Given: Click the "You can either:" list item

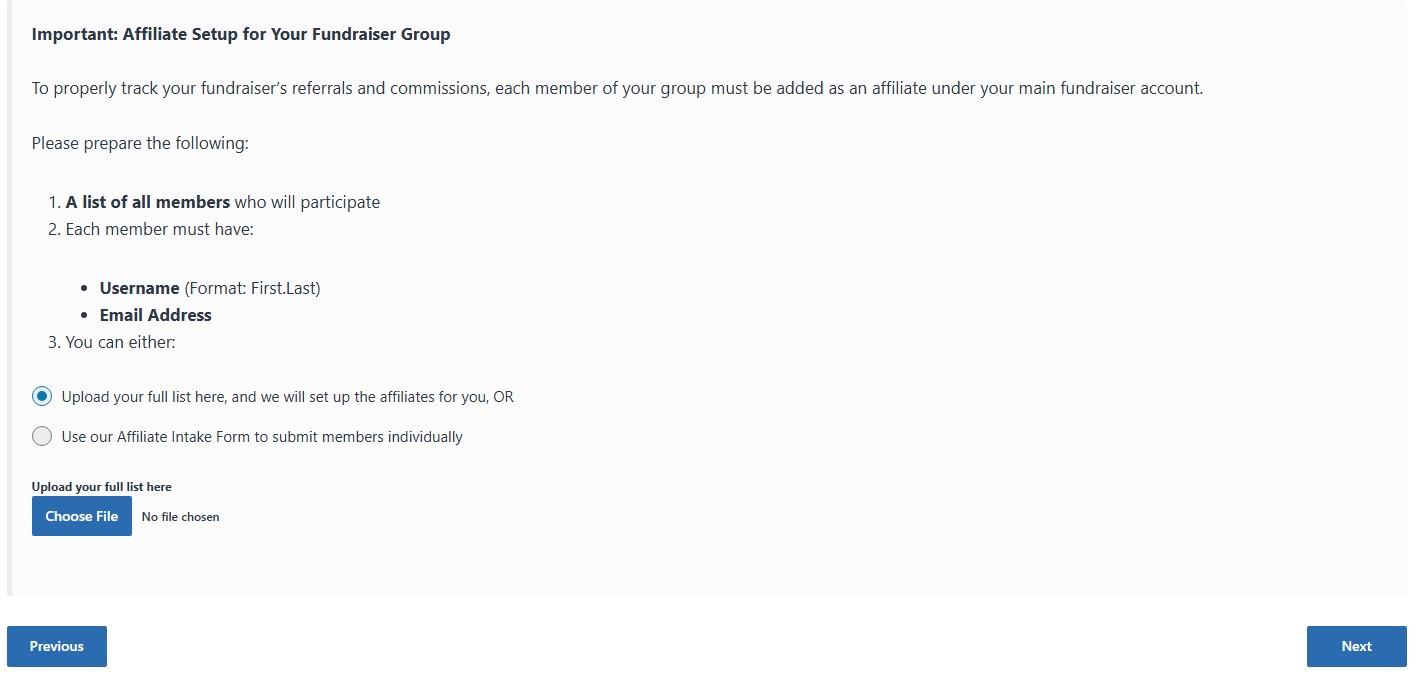Looking at the screenshot, I should [120, 342].
